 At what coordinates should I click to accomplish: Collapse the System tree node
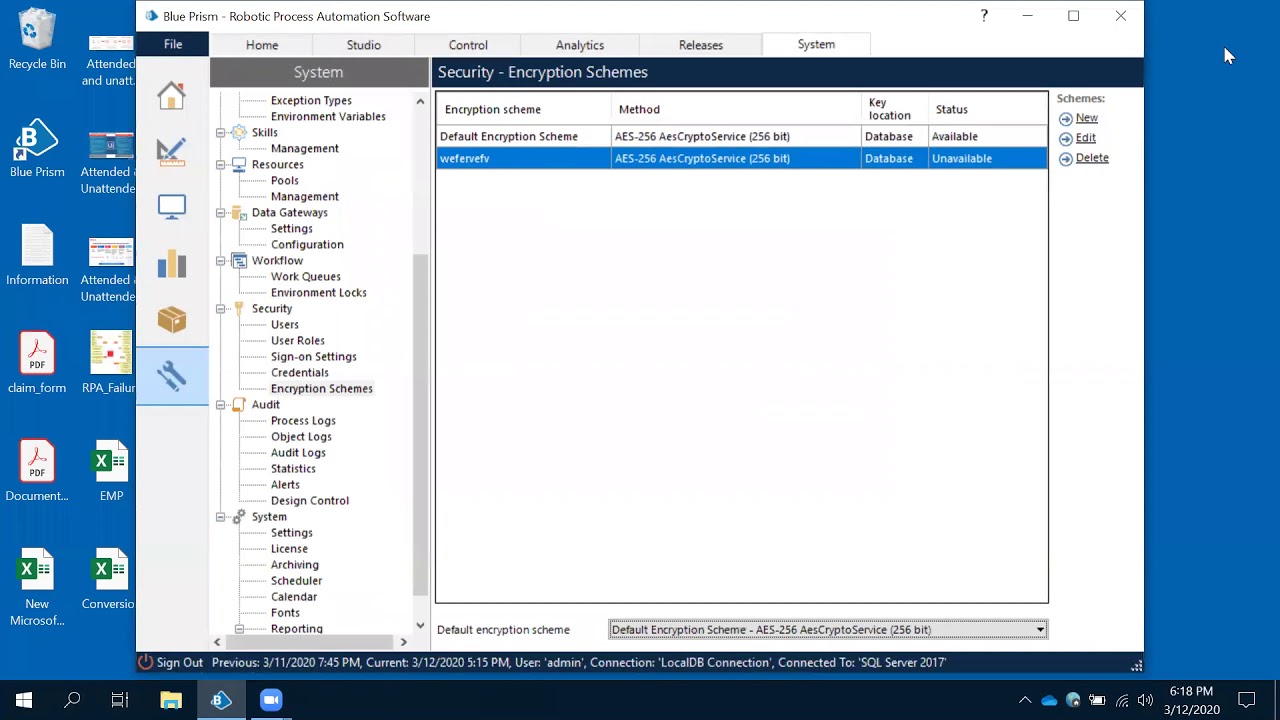pos(221,517)
